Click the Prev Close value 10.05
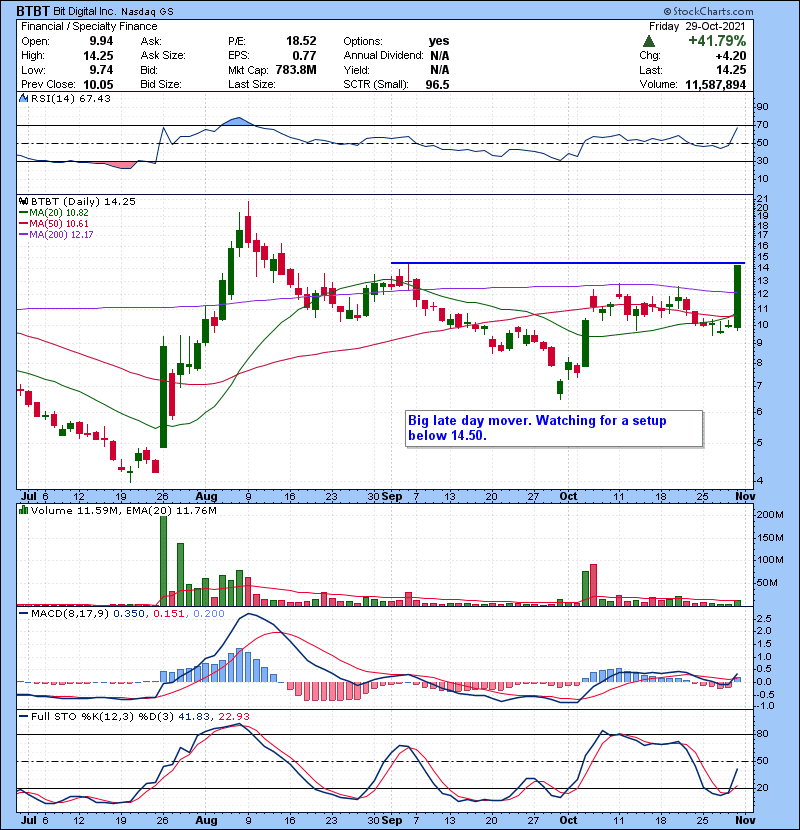The image size is (800, 830). [98, 85]
